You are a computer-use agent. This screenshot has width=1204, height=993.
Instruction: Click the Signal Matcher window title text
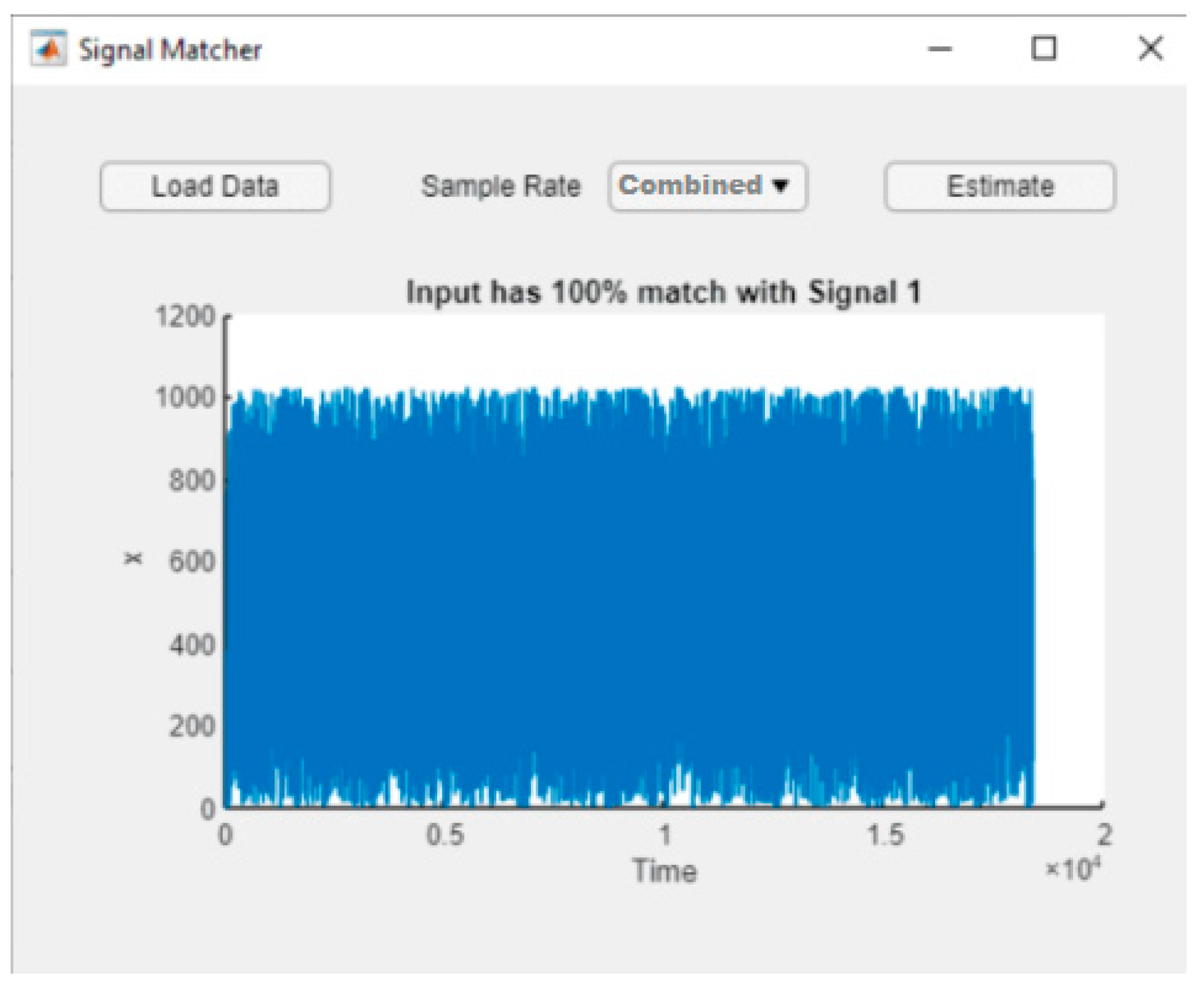[170, 49]
